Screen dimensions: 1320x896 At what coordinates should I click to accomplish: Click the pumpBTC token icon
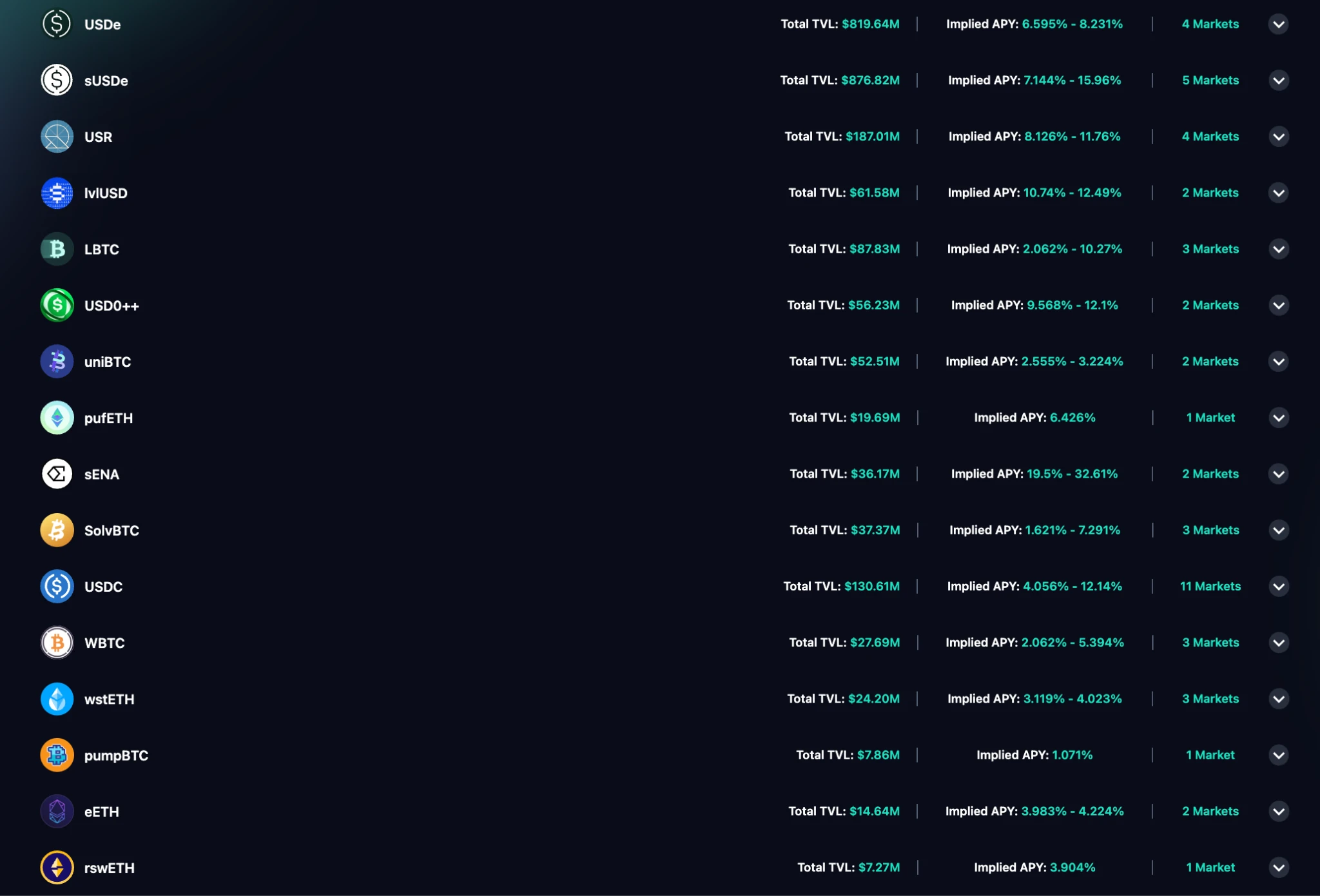57,755
